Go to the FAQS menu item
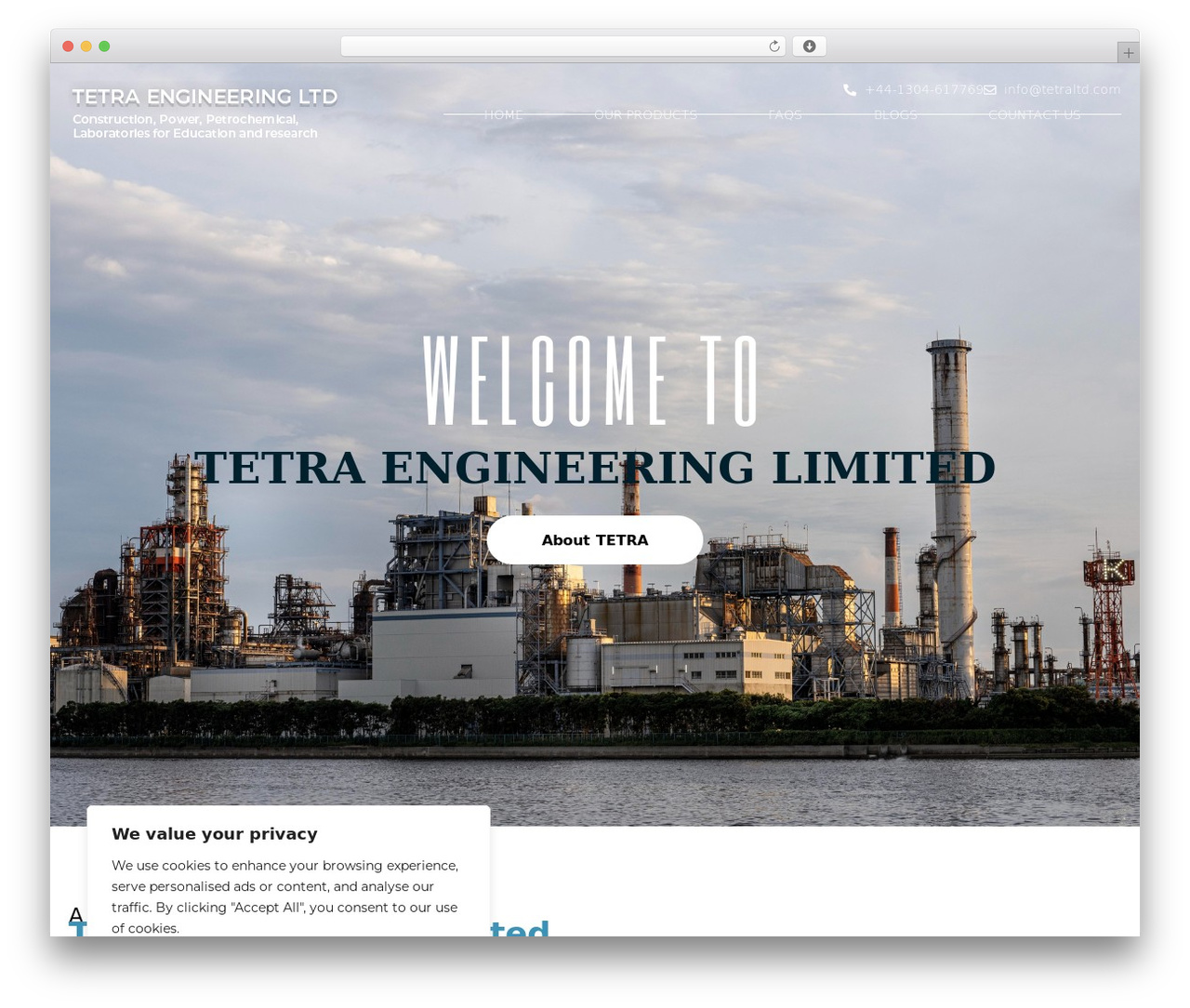The width and height of the screenshot is (1190, 1008). (785, 114)
